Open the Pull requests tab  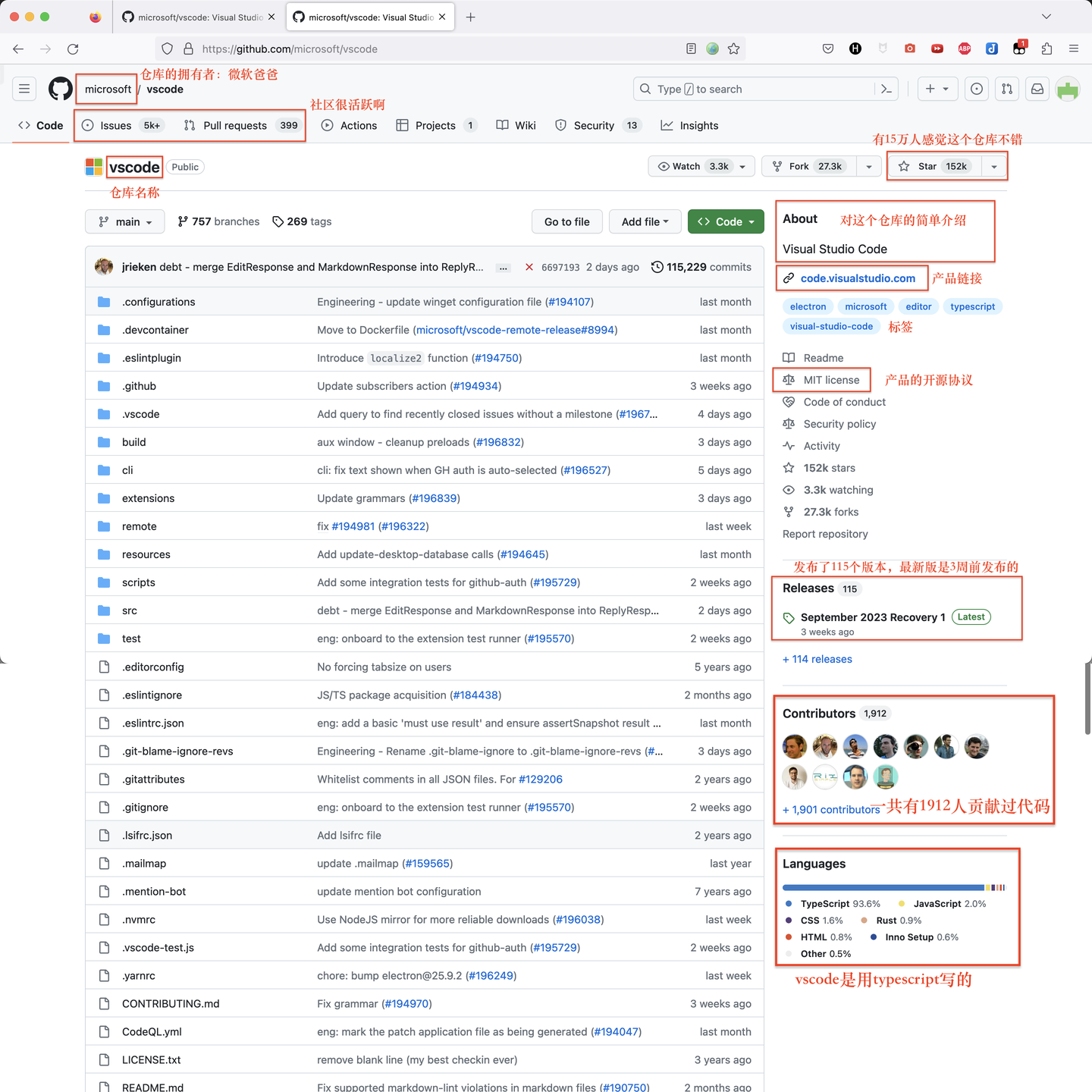[x=242, y=125]
